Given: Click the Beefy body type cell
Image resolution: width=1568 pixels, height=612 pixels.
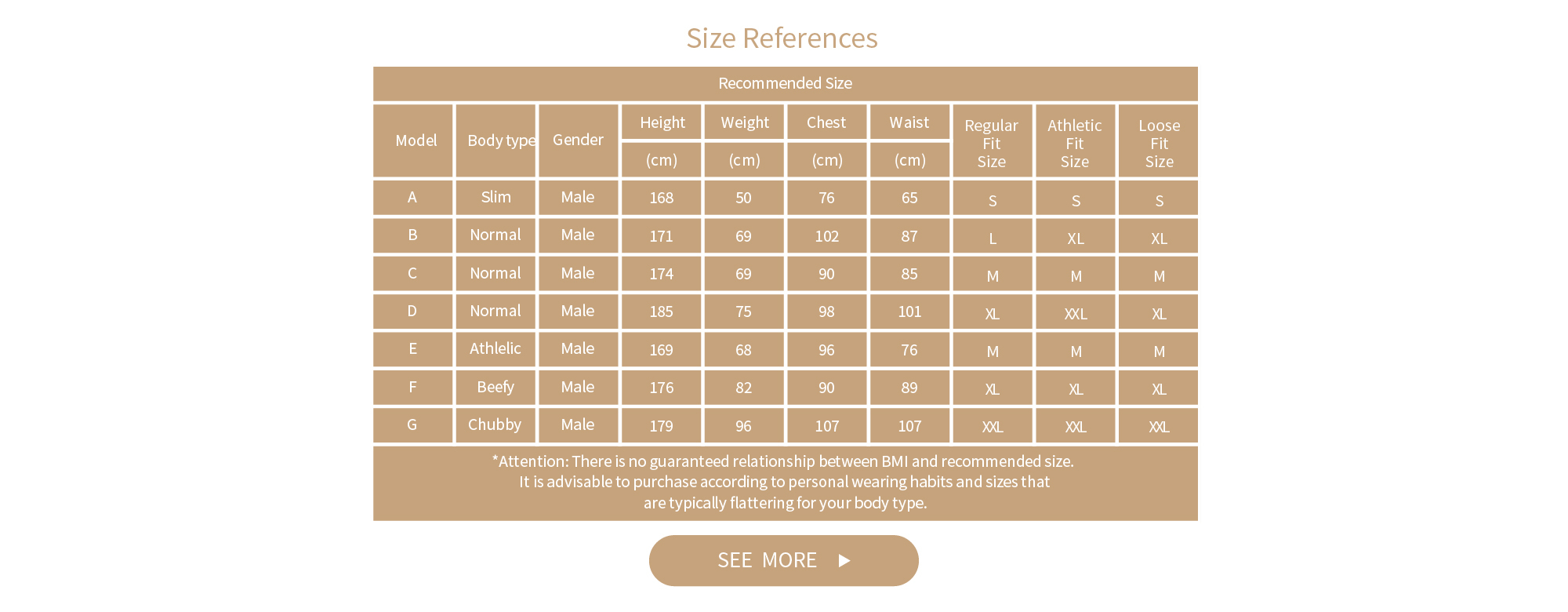Looking at the screenshot, I should (x=495, y=388).
